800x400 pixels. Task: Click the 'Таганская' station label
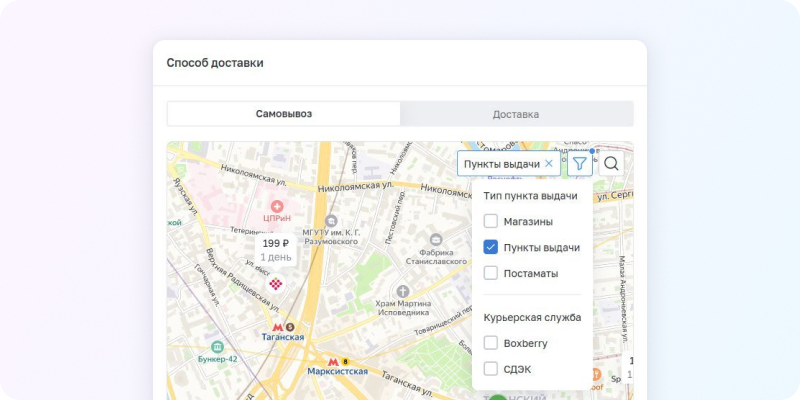coord(283,337)
